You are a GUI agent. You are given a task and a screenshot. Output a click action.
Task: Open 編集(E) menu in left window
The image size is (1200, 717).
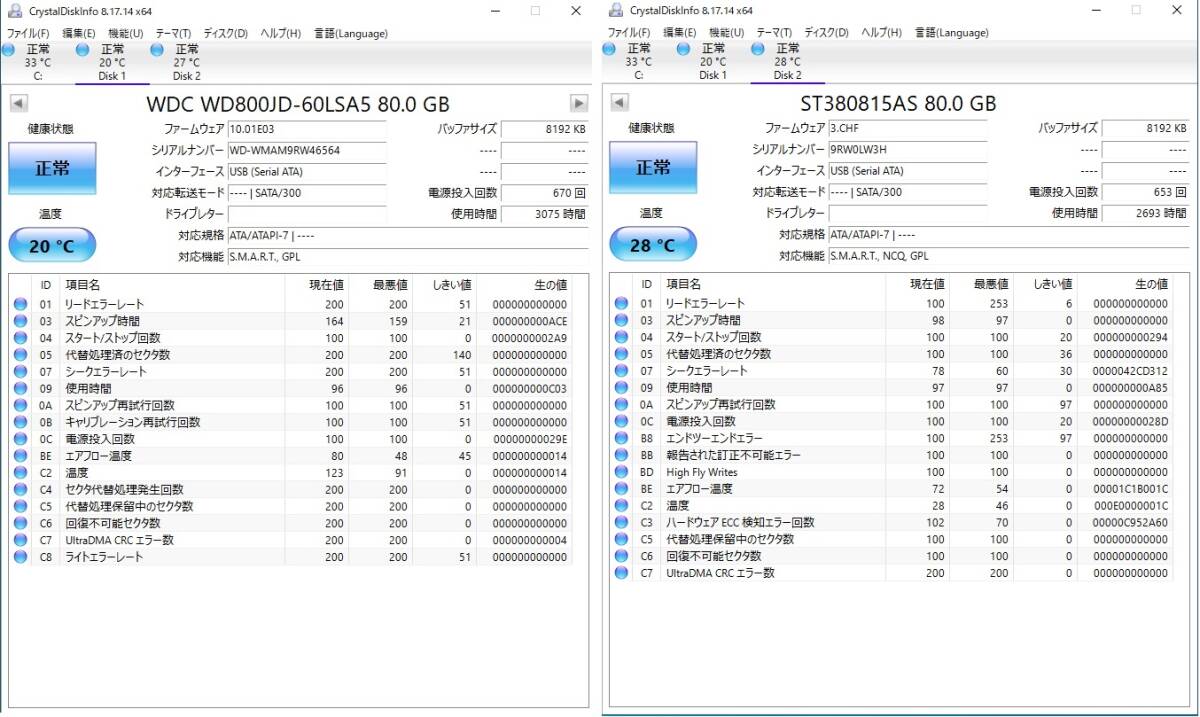(79, 33)
